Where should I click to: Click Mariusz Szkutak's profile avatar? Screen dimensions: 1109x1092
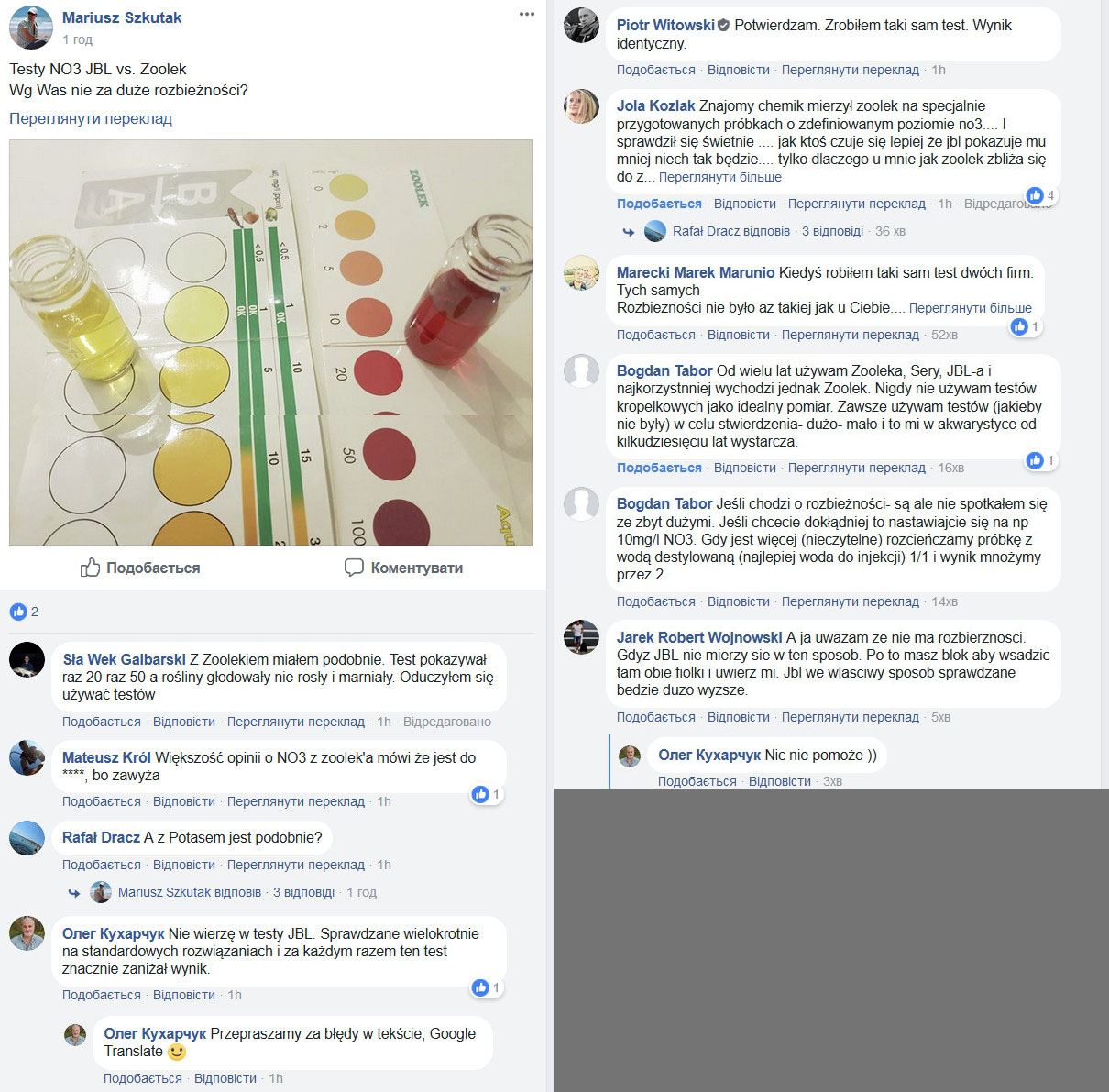(x=31, y=28)
